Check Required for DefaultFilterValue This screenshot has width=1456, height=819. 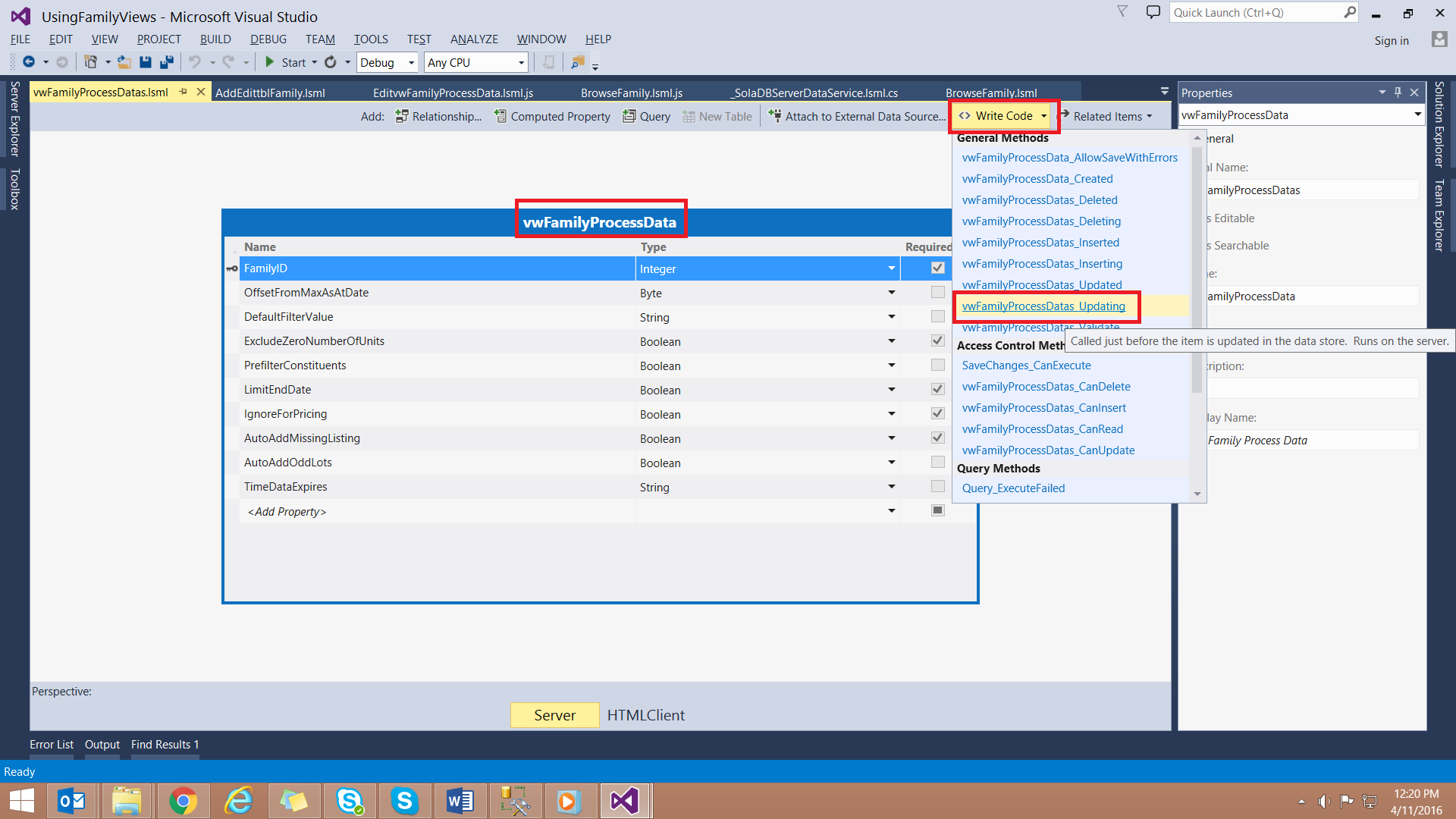(938, 316)
